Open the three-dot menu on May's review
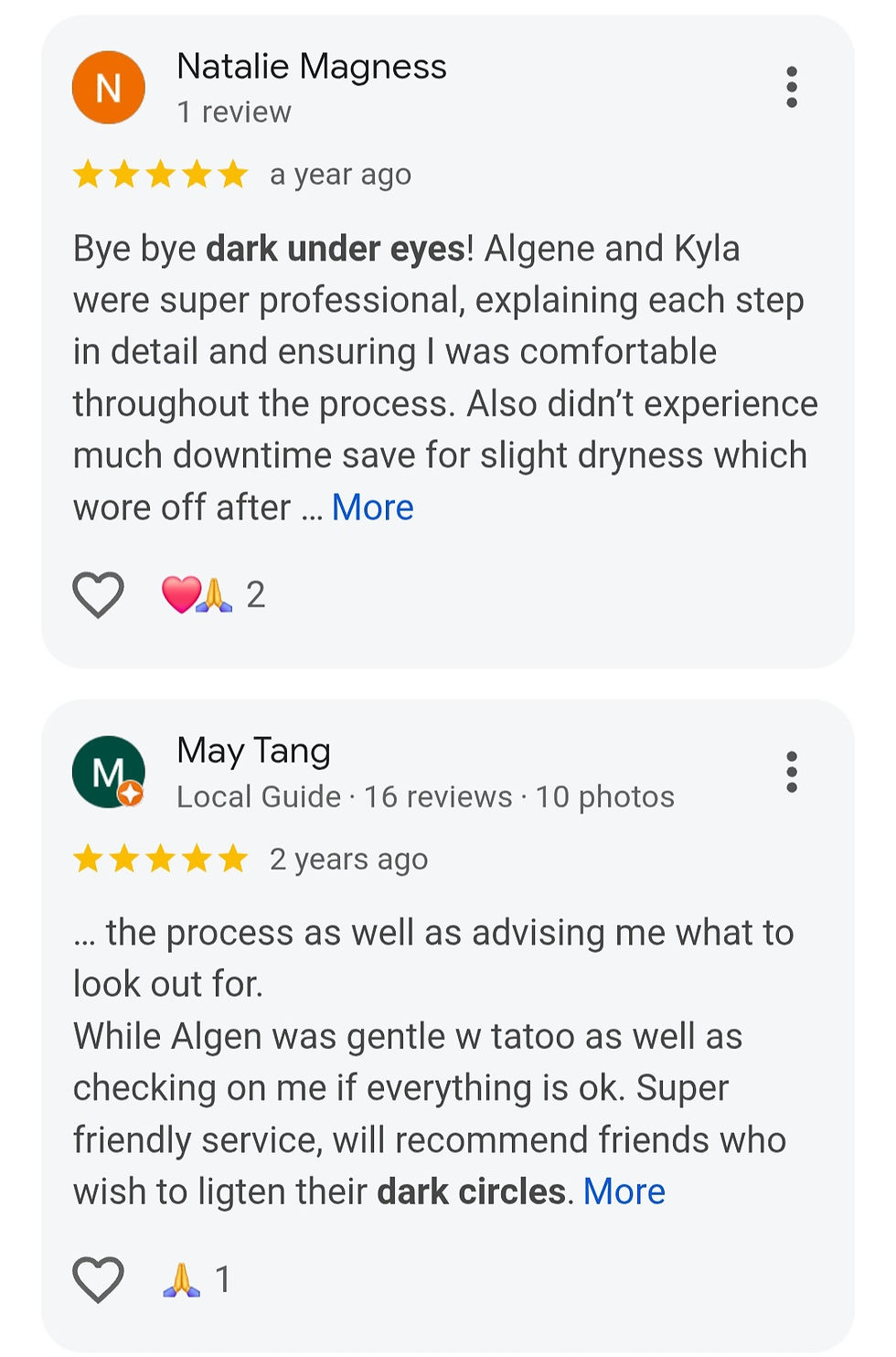Image resolution: width=896 pixels, height=1357 pixels. [792, 772]
